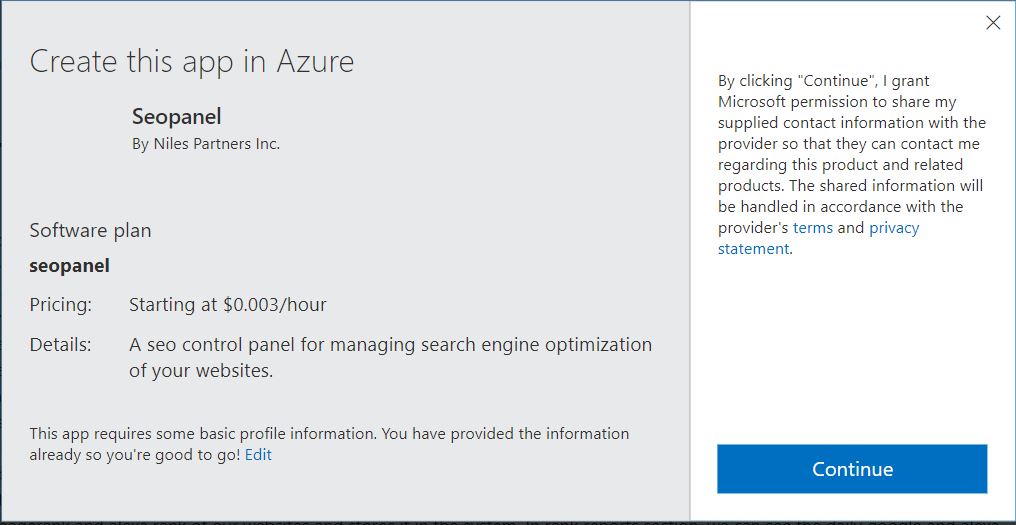Click the Software plan heading

click(90, 230)
